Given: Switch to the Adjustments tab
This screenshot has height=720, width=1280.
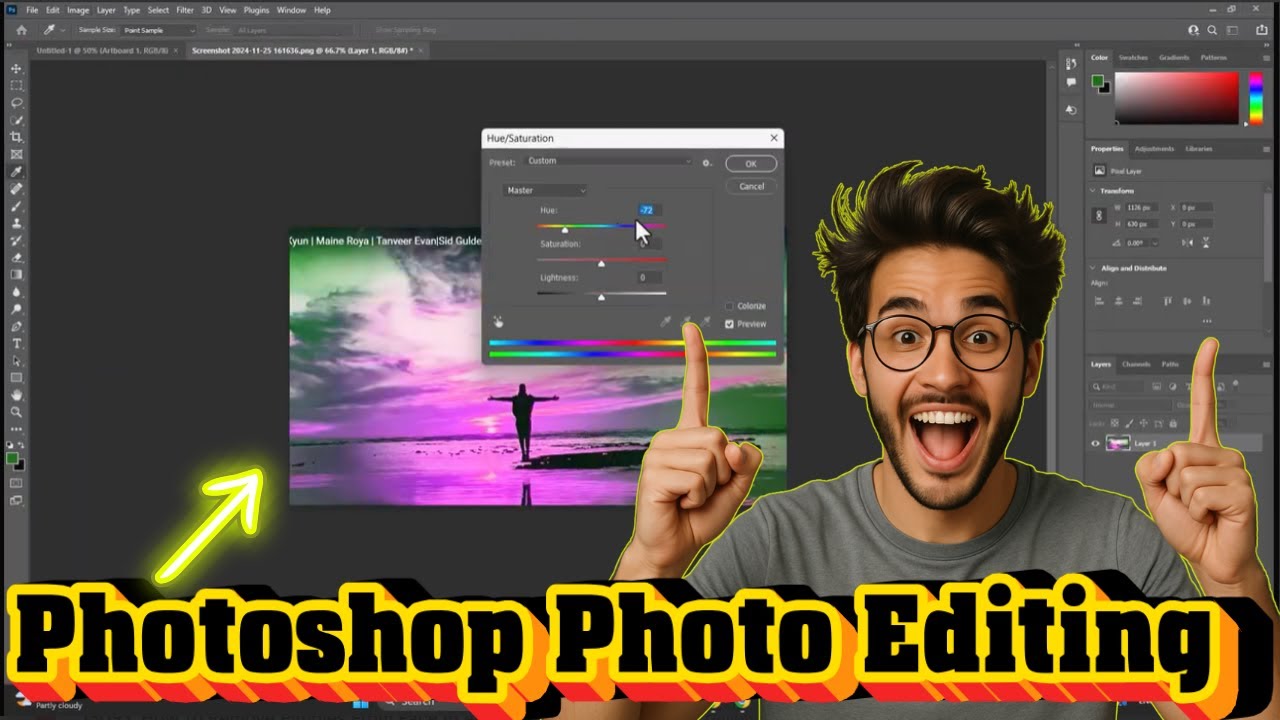Looking at the screenshot, I should click(1154, 149).
